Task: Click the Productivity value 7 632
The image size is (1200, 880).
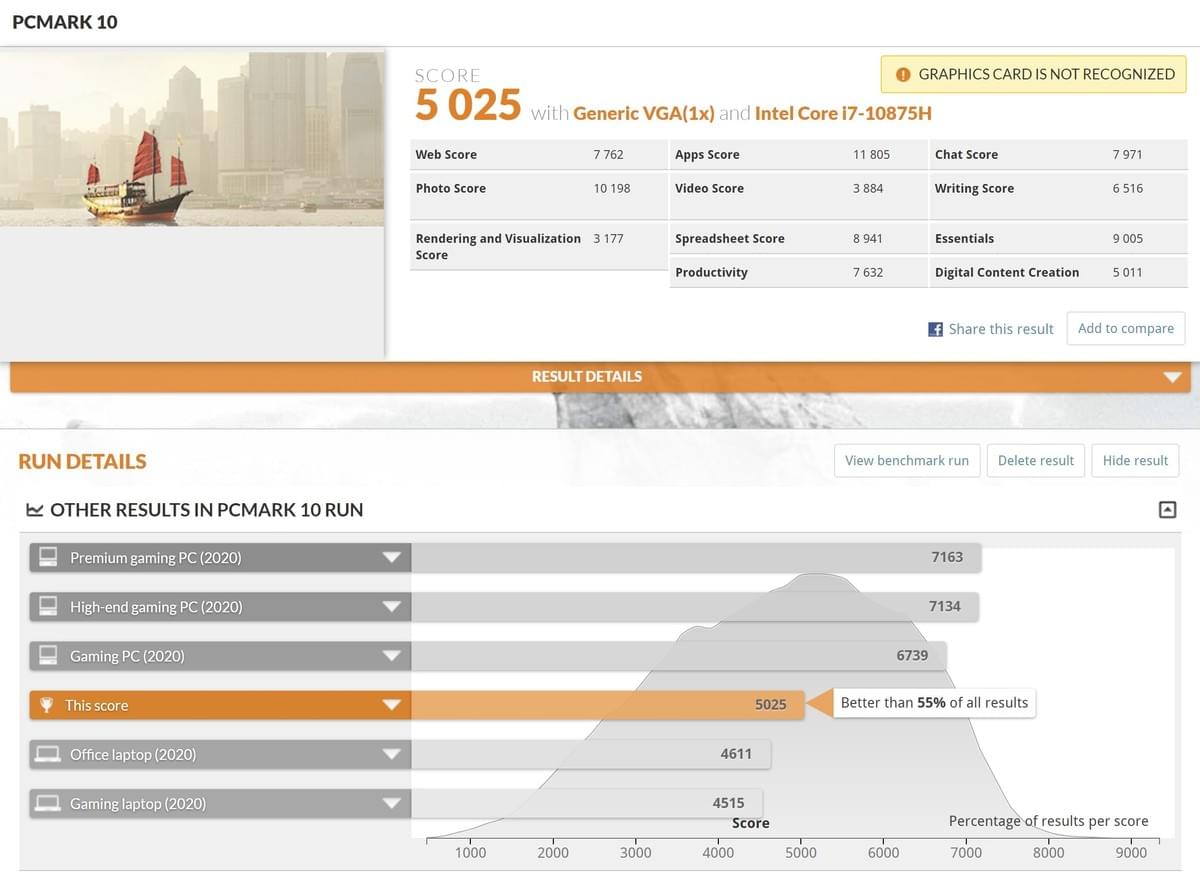Action: tap(868, 273)
